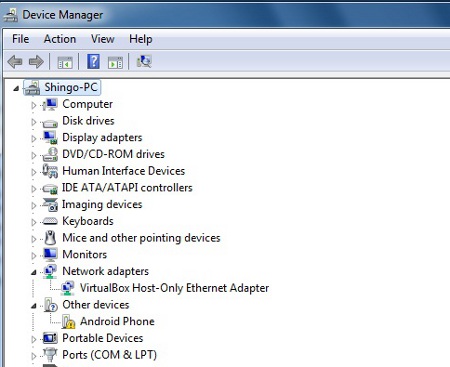Expand the Computer category arrow
450x367 pixels.
pos(34,105)
